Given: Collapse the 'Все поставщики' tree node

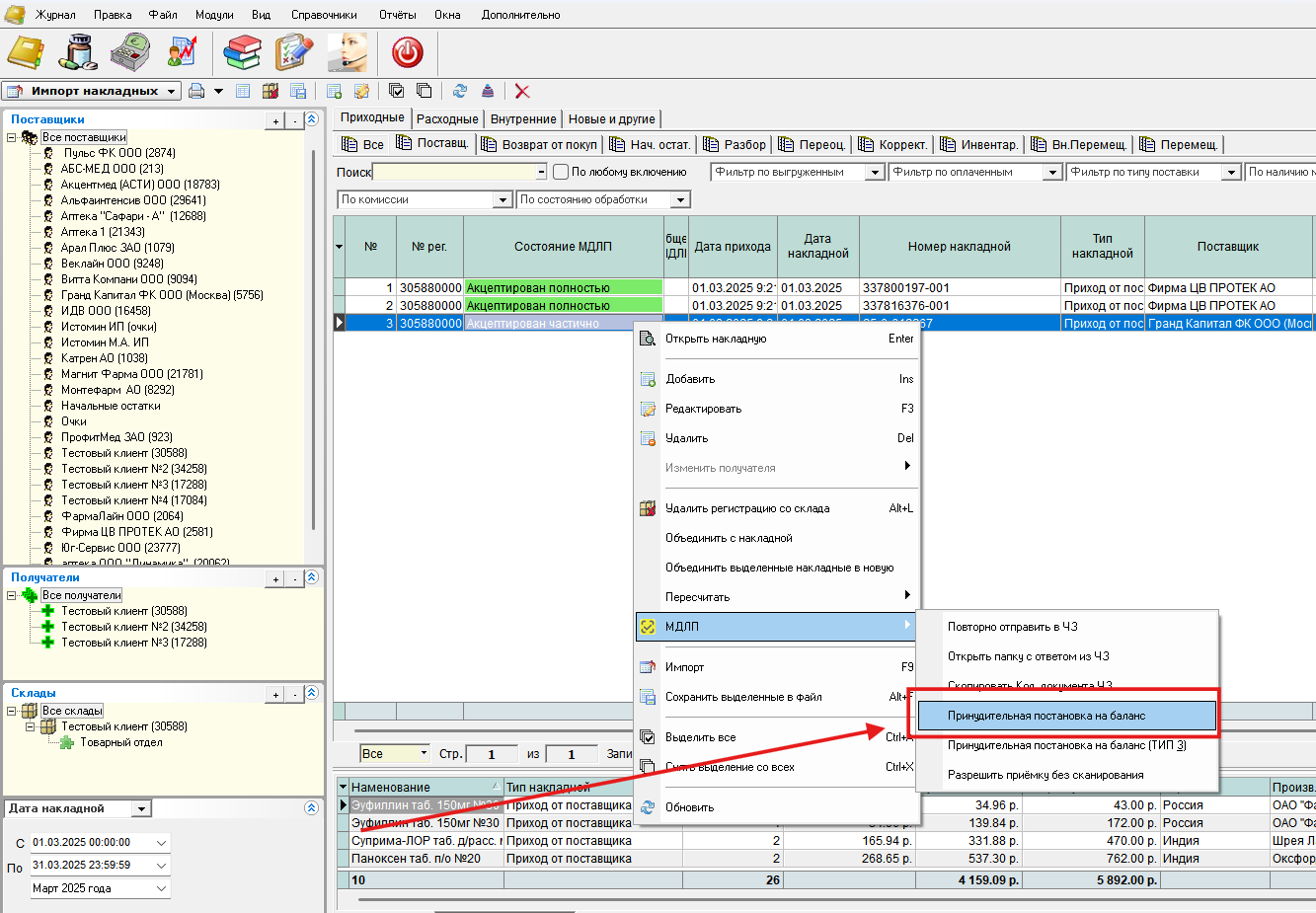Looking at the screenshot, I should coord(12,137).
